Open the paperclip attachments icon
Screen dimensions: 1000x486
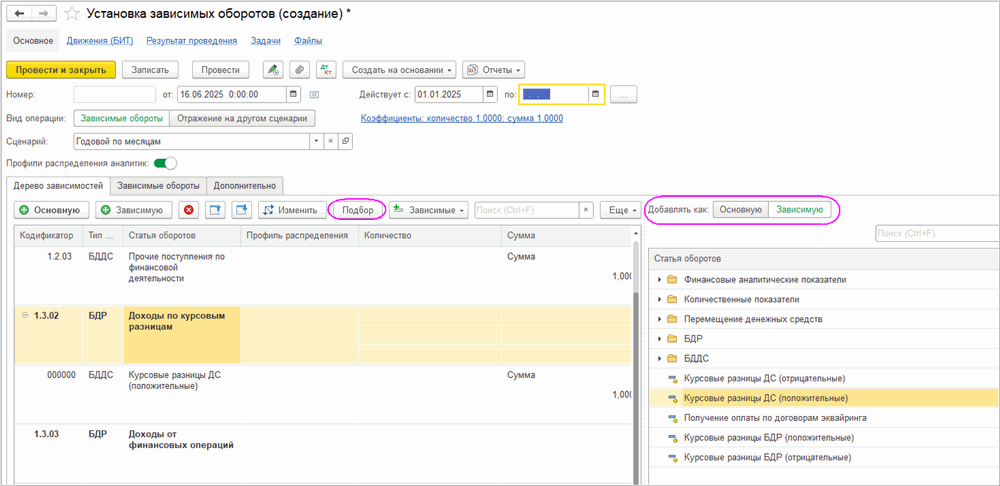(x=298, y=70)
